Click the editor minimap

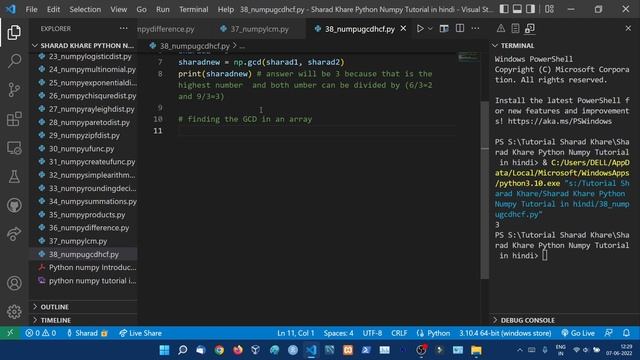click(469, 57)
